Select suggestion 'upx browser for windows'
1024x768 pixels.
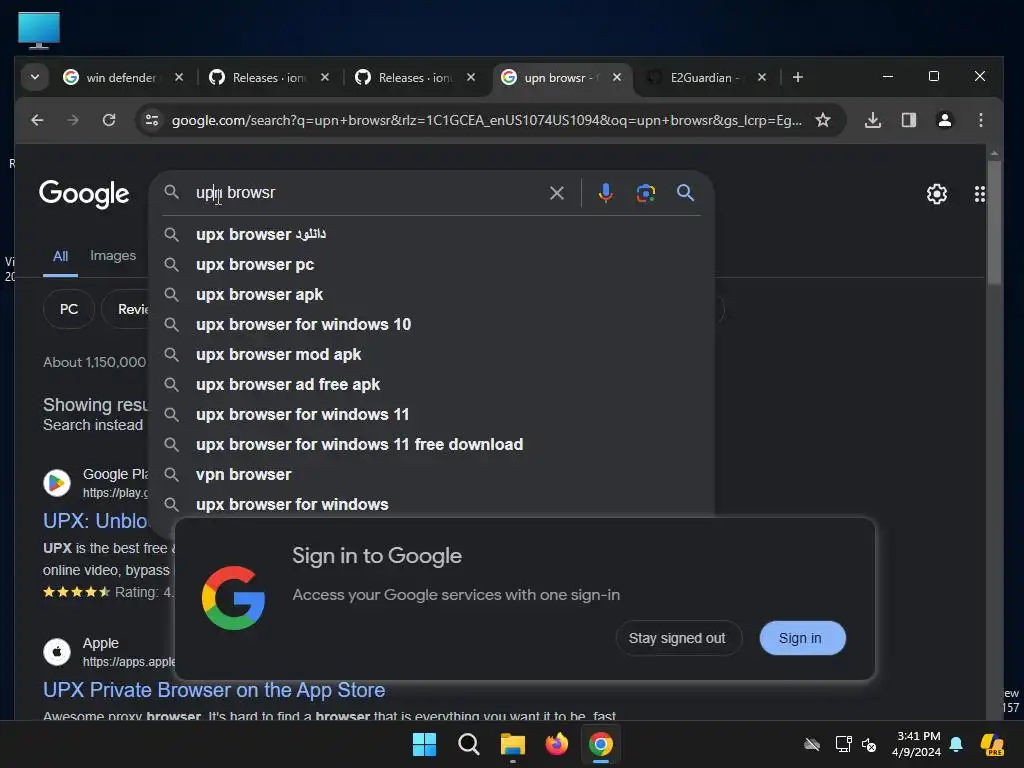click(432, 504)
